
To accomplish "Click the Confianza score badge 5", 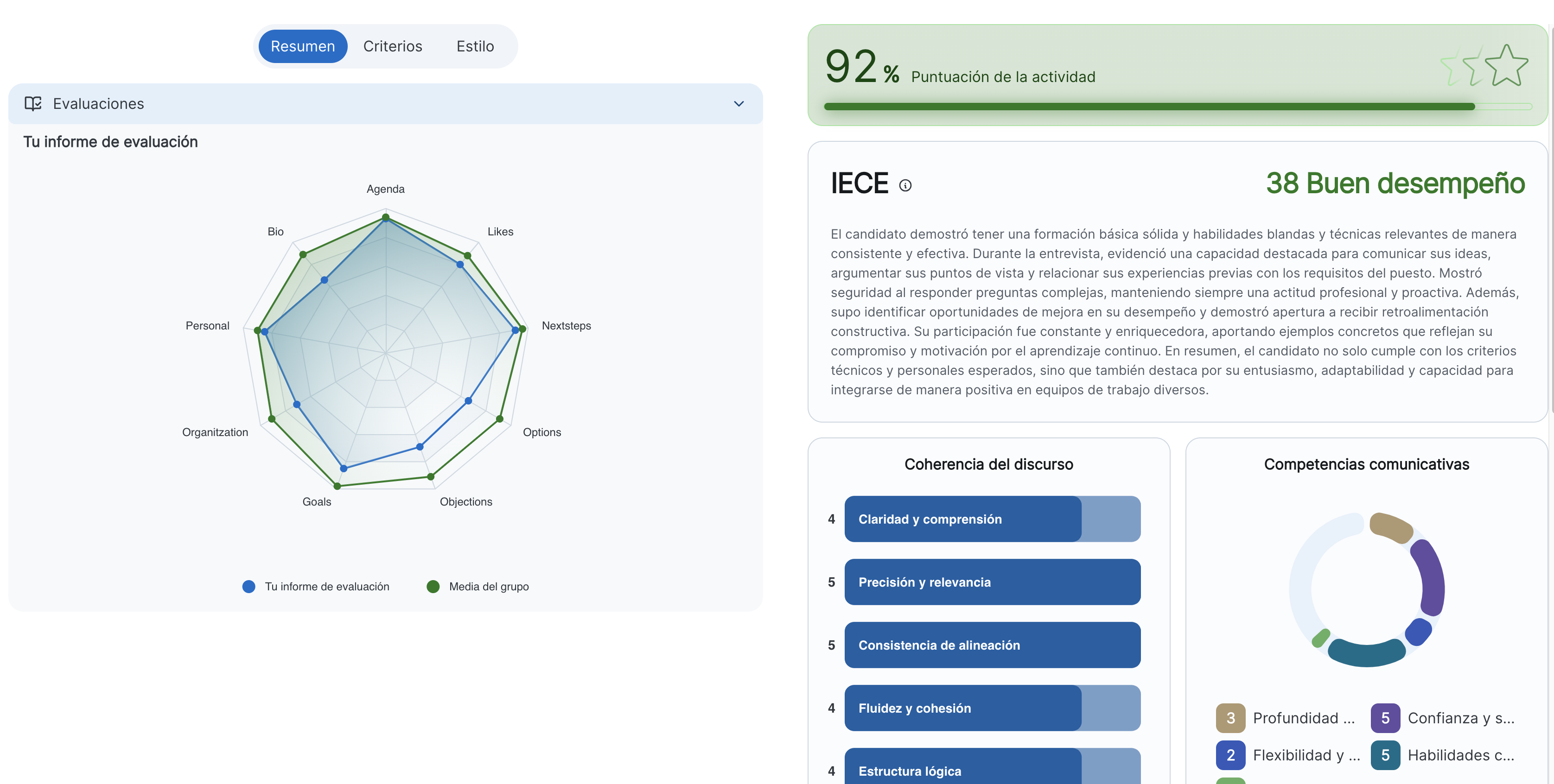I will (1385, 718).
